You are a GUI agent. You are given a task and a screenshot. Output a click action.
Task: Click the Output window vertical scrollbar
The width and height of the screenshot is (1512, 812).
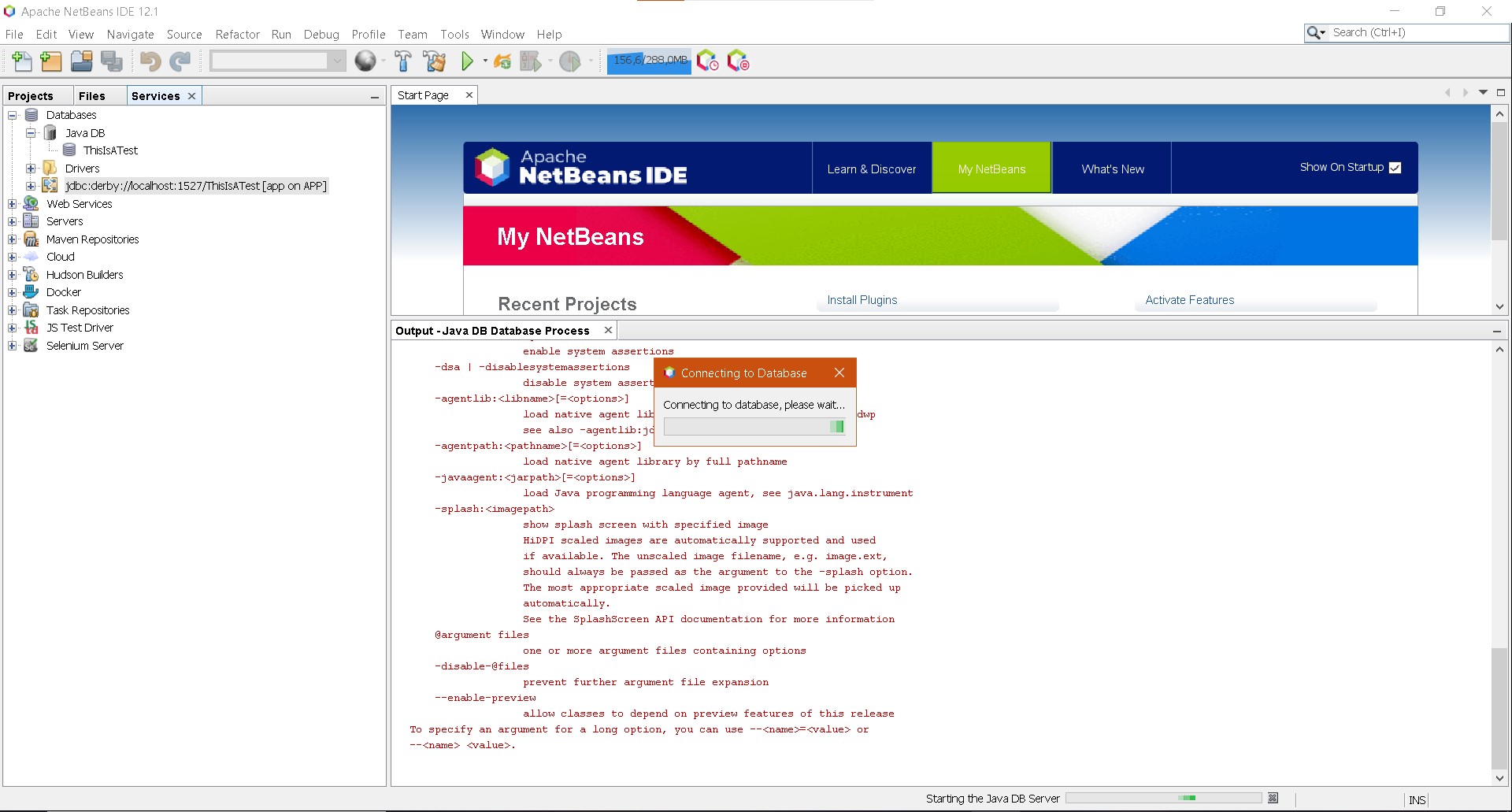(1499, 564)
